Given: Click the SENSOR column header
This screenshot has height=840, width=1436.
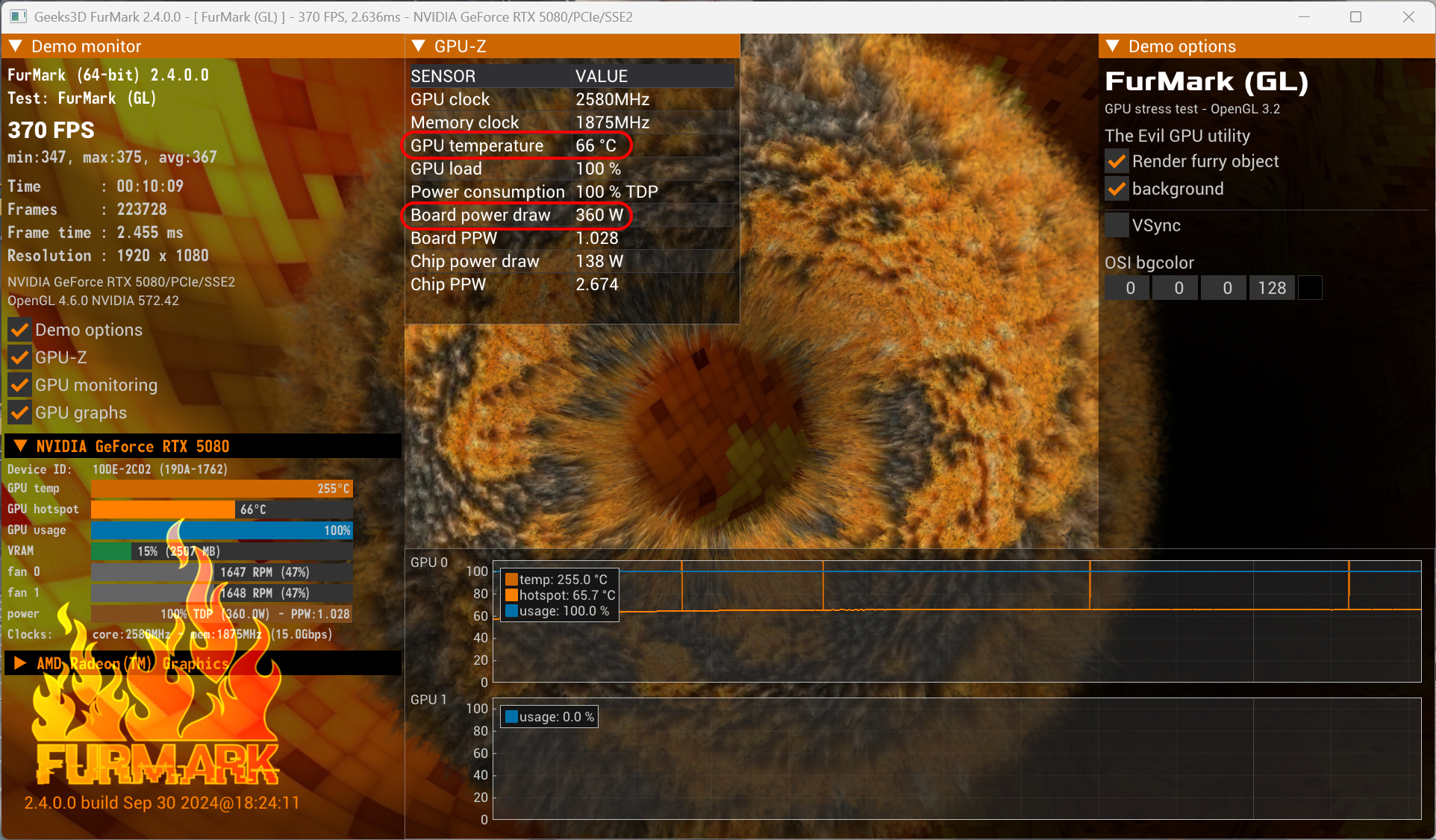Looking at the screenshot, I should pos(490,76).
